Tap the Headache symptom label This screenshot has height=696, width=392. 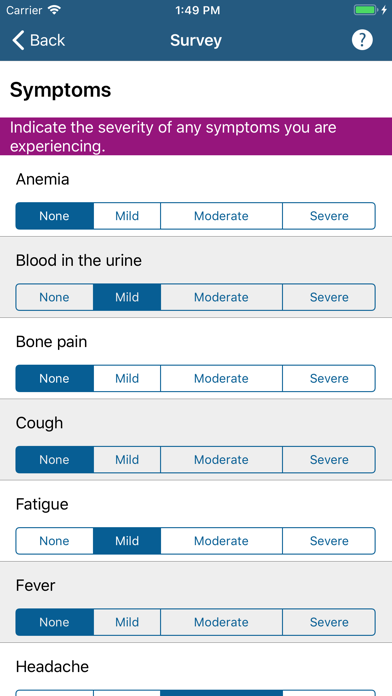pos(52,667)
